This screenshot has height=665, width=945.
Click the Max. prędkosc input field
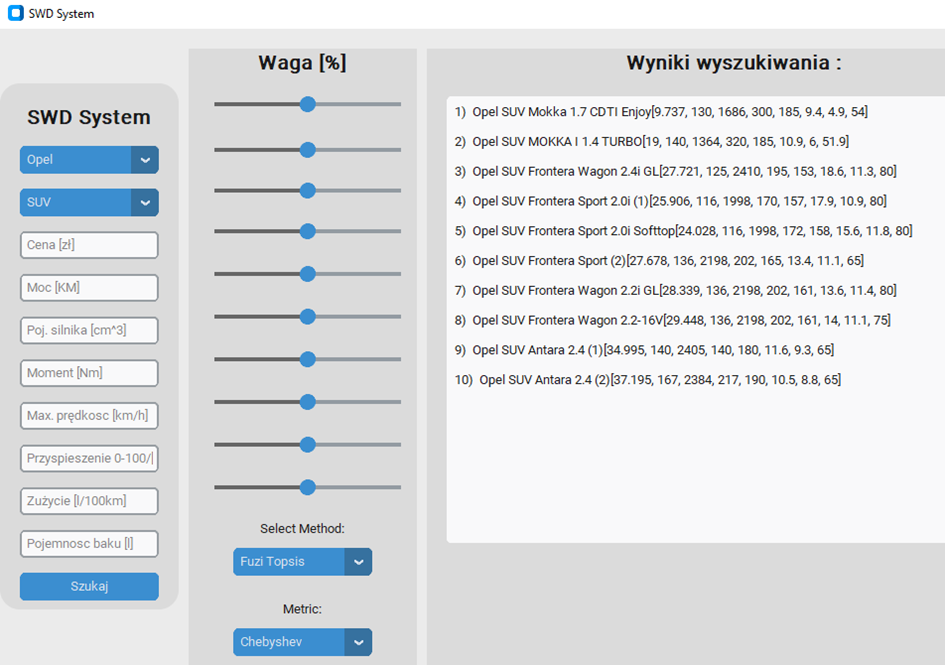click(88, 415)
